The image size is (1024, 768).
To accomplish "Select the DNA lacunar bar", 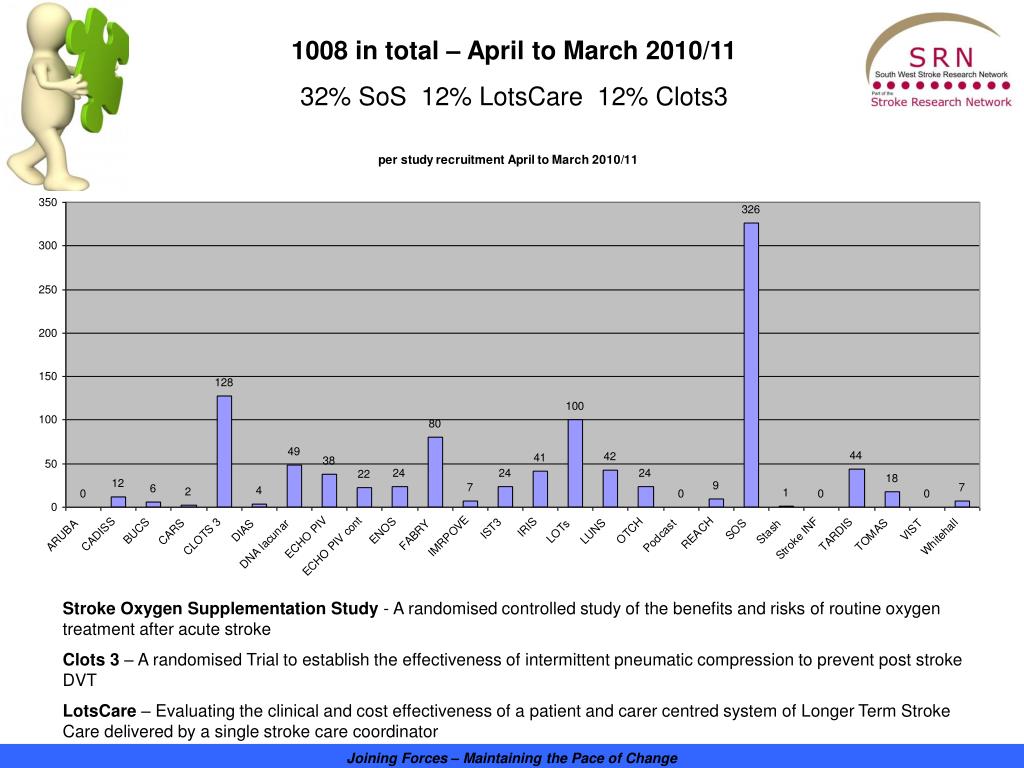I will point(295,486).
